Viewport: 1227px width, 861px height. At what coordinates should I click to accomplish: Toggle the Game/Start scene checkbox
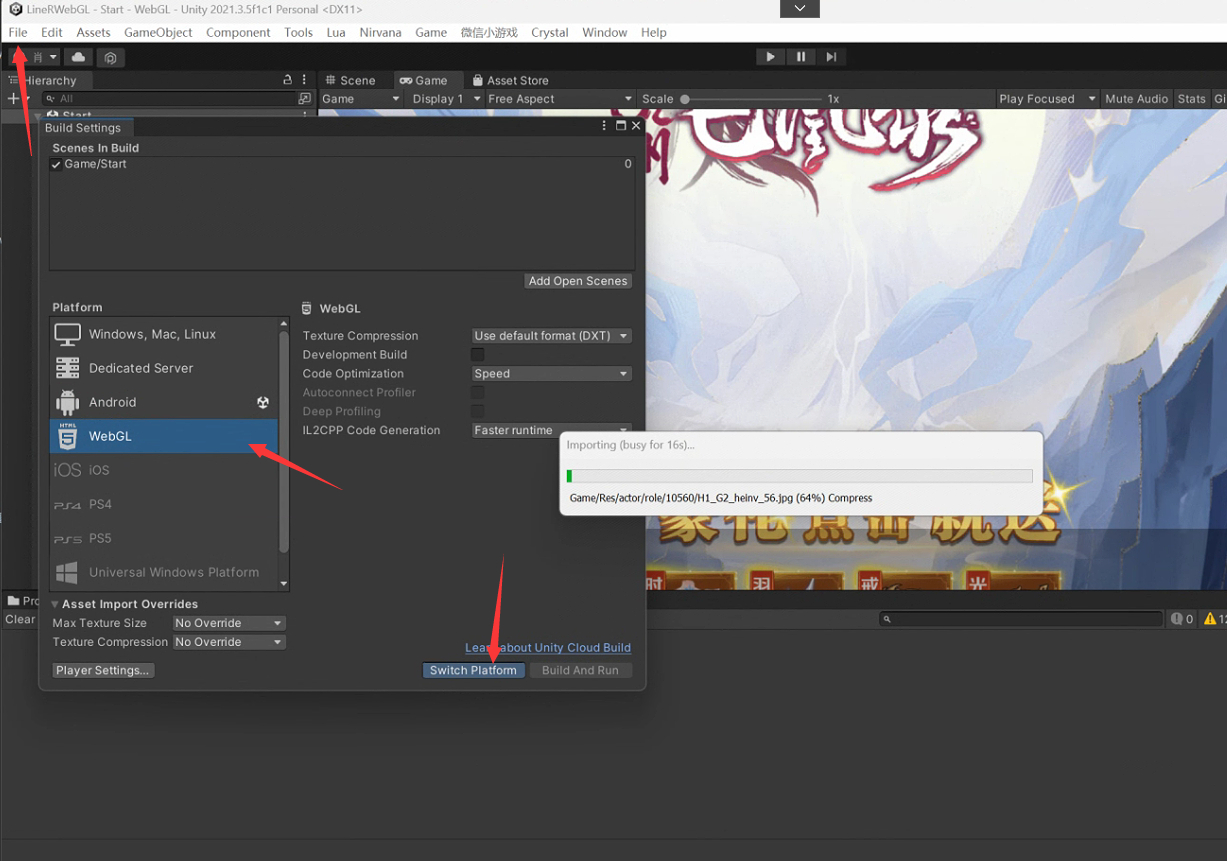pyautogui.click(x=57, y=165)
